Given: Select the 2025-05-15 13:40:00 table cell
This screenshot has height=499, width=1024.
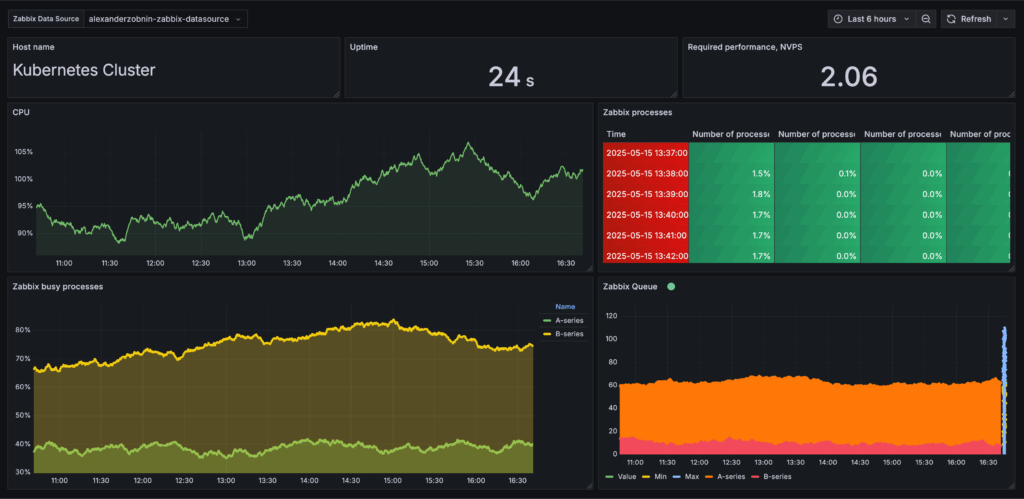Looking at the screenshot, I should click(645, 214).
